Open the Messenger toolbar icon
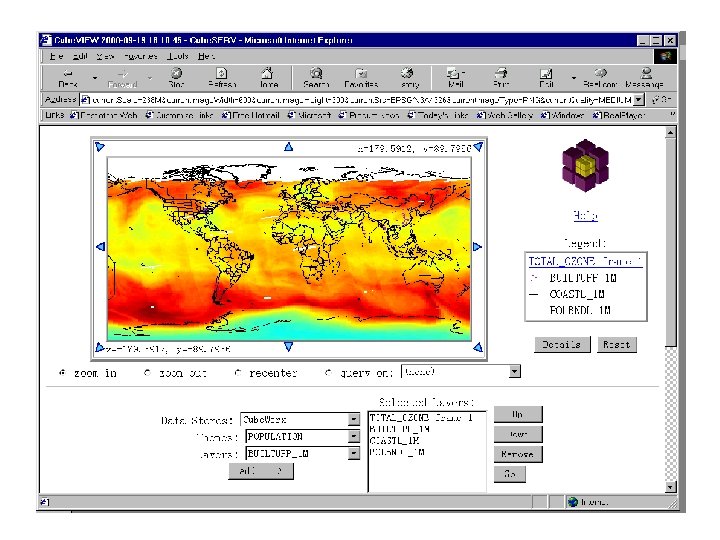 [645, 78]
